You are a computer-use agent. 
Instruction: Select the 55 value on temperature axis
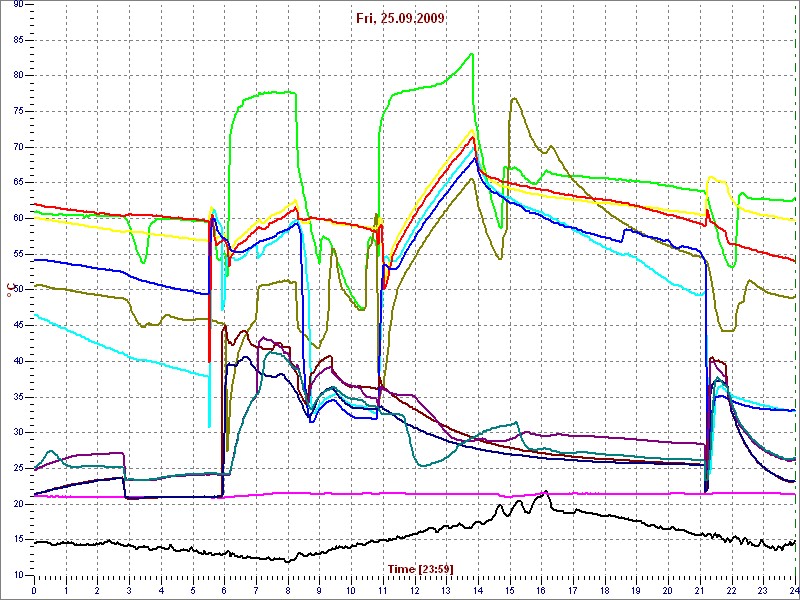point(17,254)
